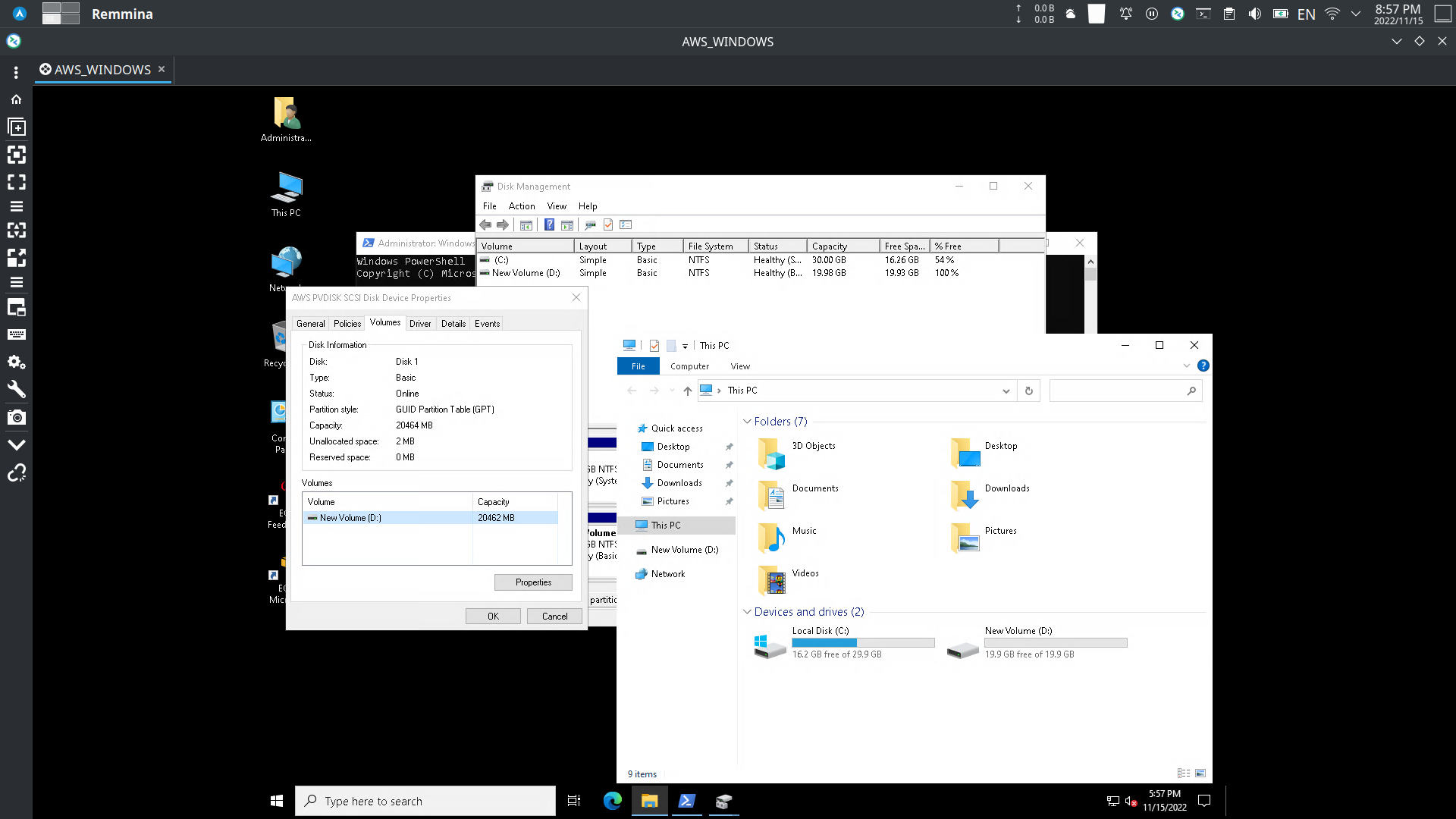Disconnect session using Remmina broken link icon
1456x819 pixels.
[16, 473]
